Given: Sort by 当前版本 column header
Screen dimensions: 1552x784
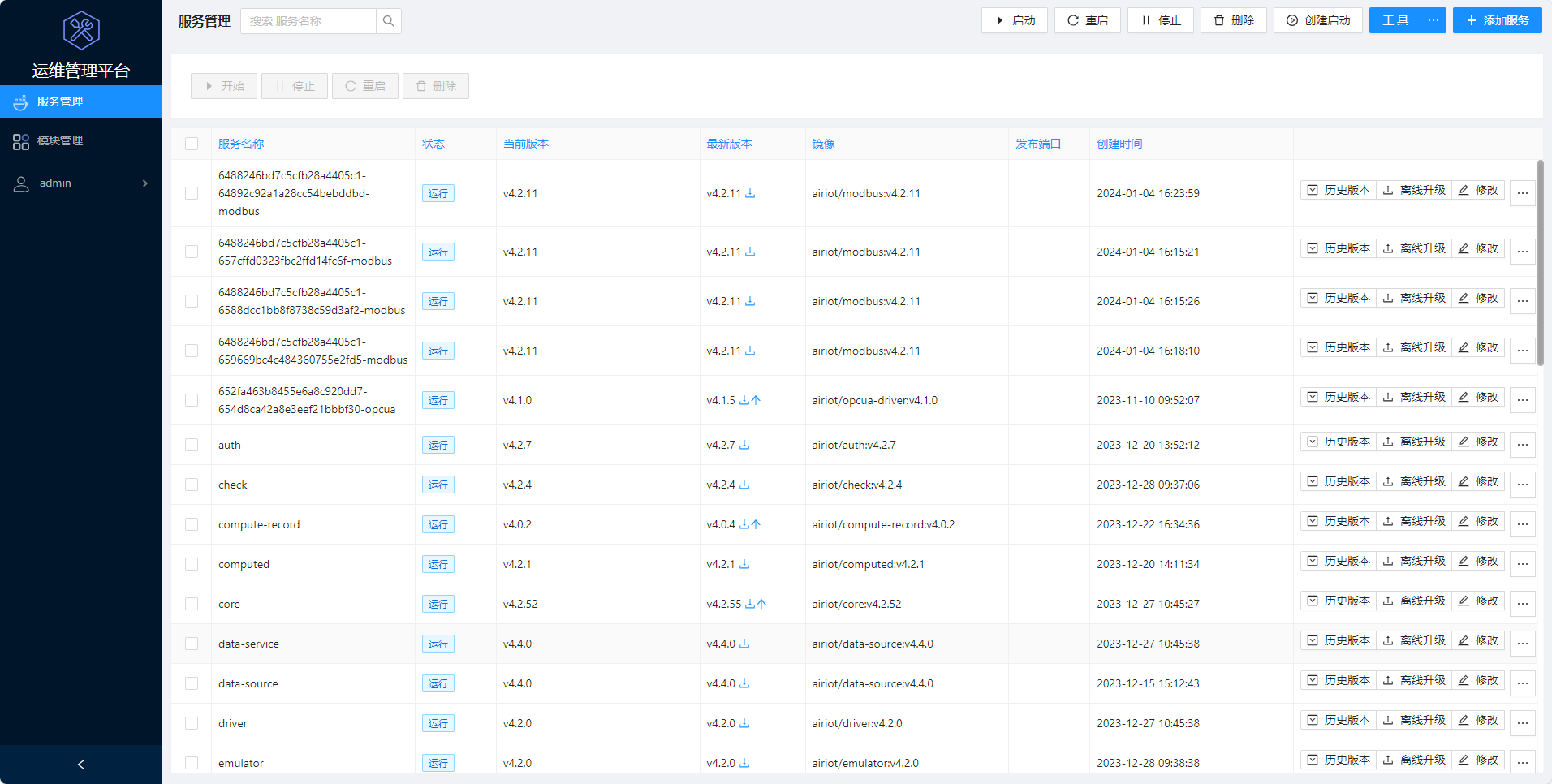Looking at the screenshot, I should click(x=526, y=144).
